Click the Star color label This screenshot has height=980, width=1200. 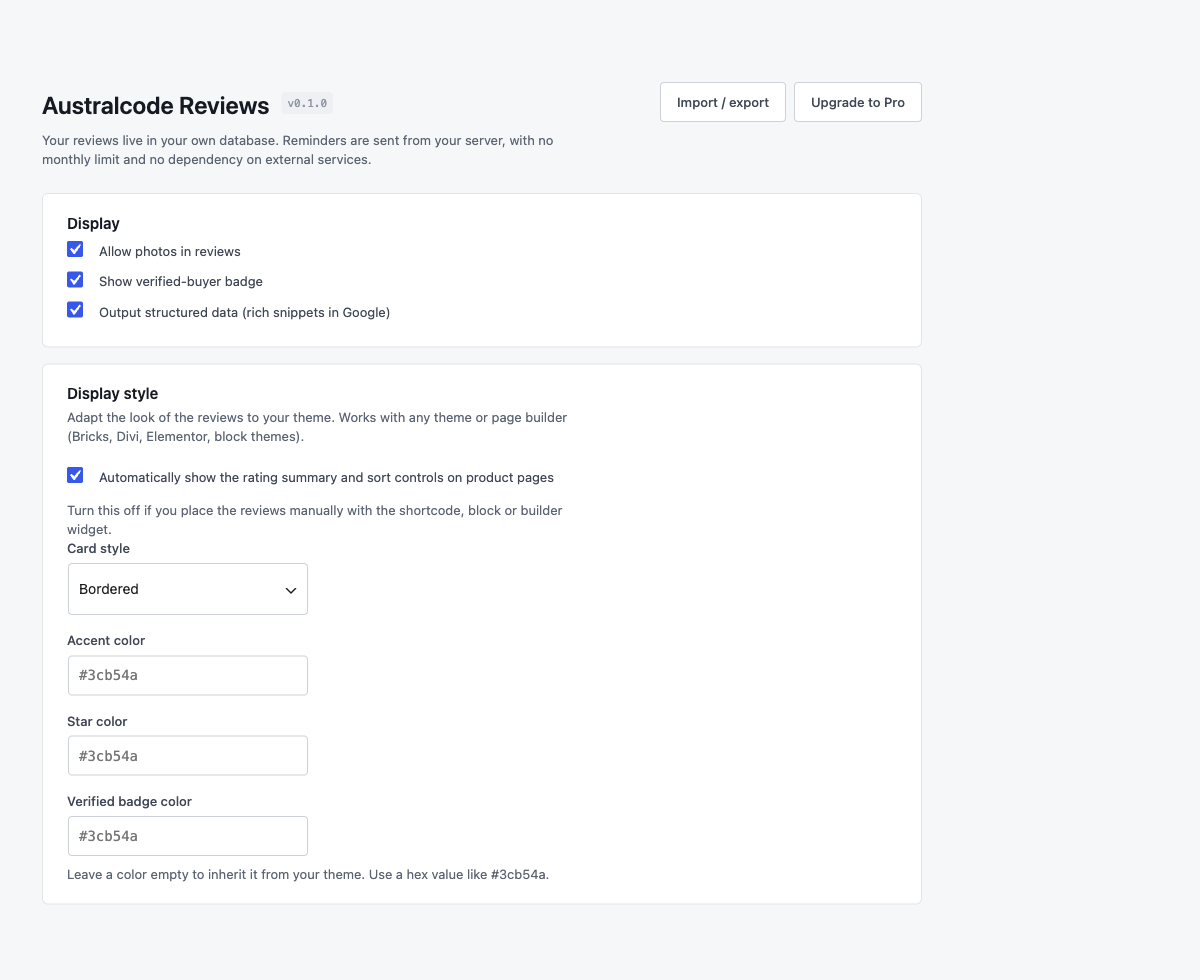97,722
